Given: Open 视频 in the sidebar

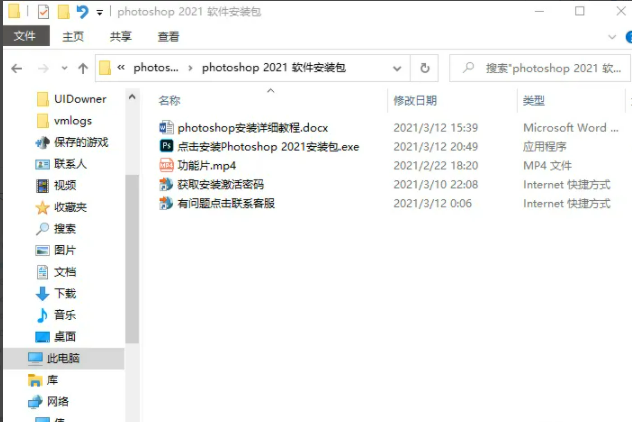Looking at the screenshot, I should click(65, 185).
